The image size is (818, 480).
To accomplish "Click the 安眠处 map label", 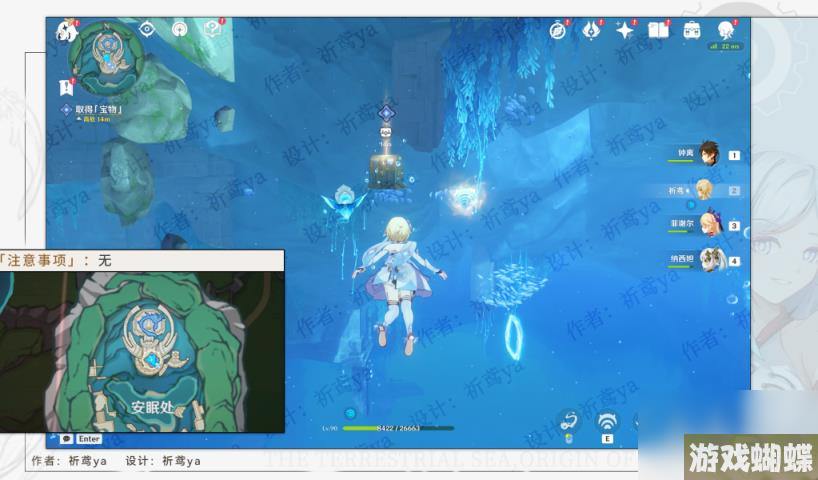I will [x=152, y=407].
